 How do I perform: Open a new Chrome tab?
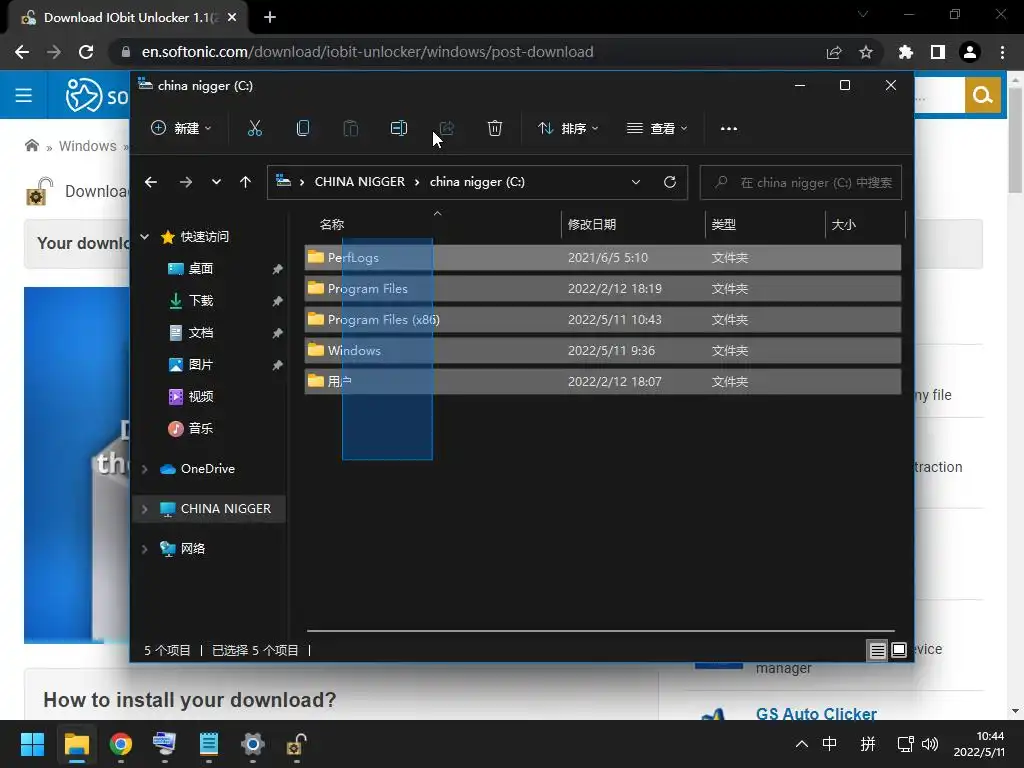[270, 18]
